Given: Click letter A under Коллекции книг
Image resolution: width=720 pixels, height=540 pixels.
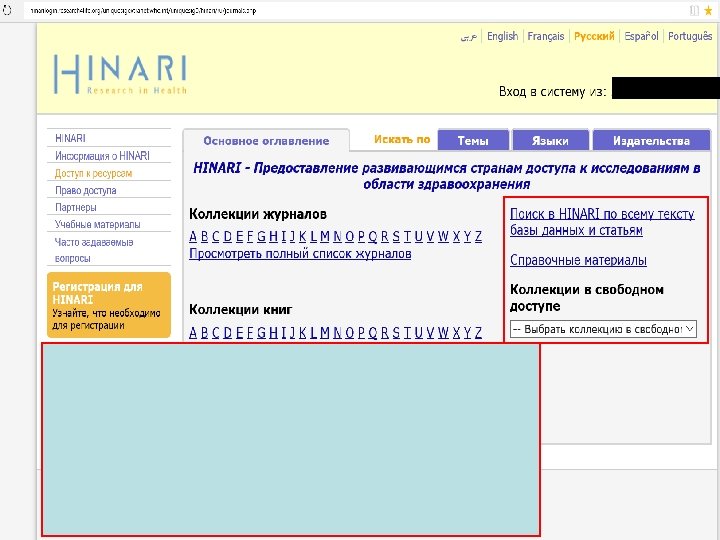Looking at the screenshot, I should pos(193,332).
